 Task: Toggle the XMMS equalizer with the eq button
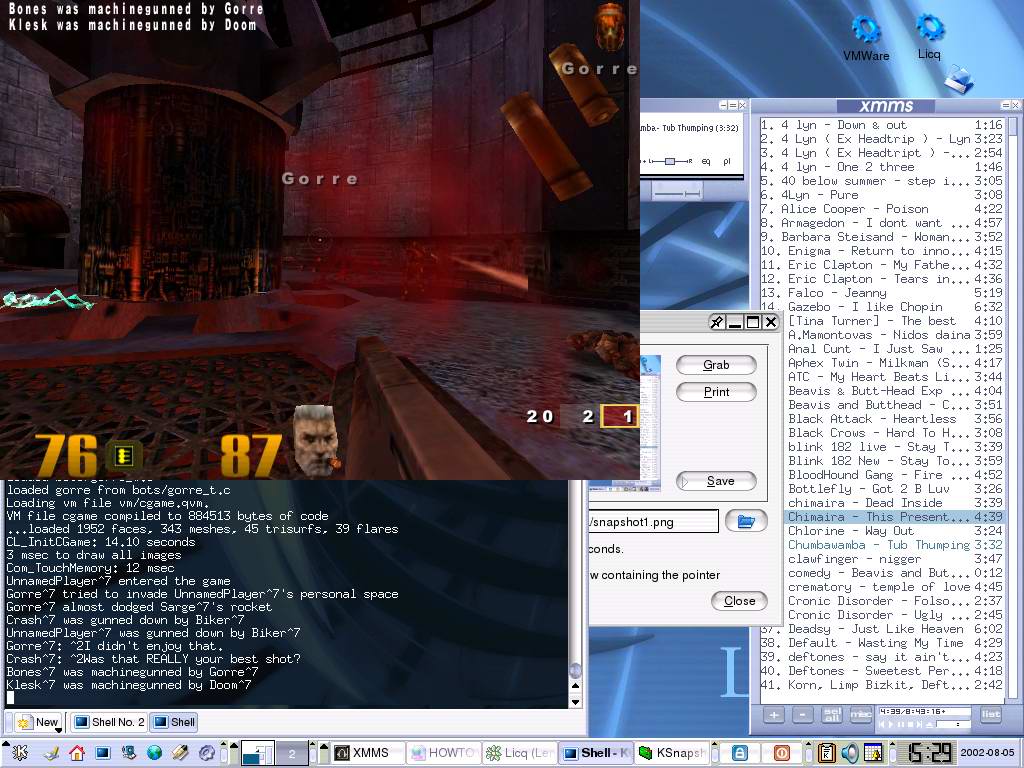pos(706,161)
